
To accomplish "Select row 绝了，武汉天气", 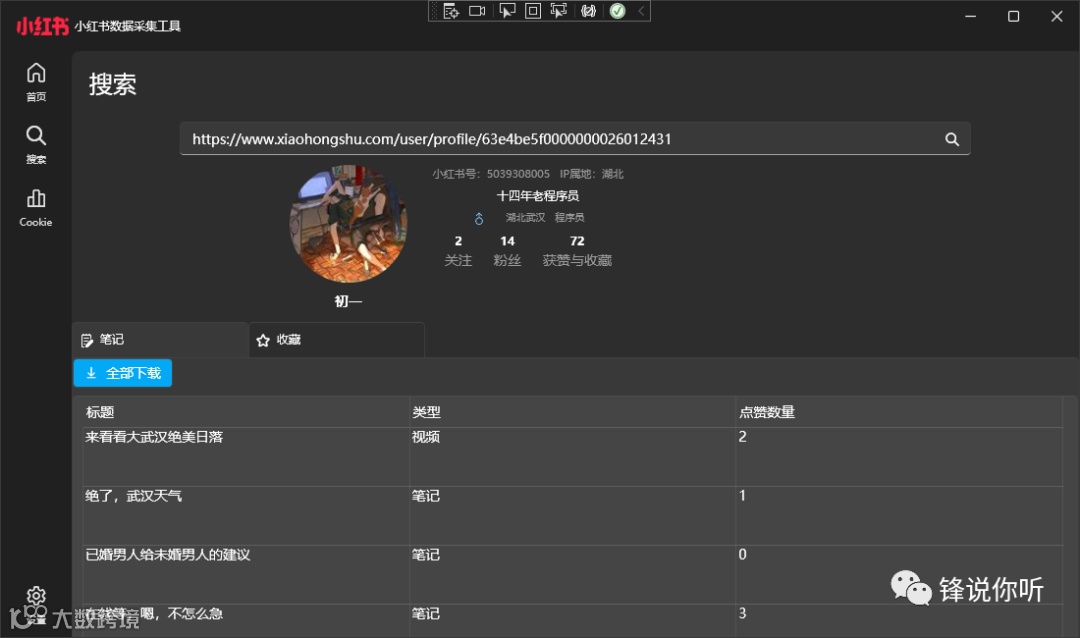I will (x=572, y=516).
